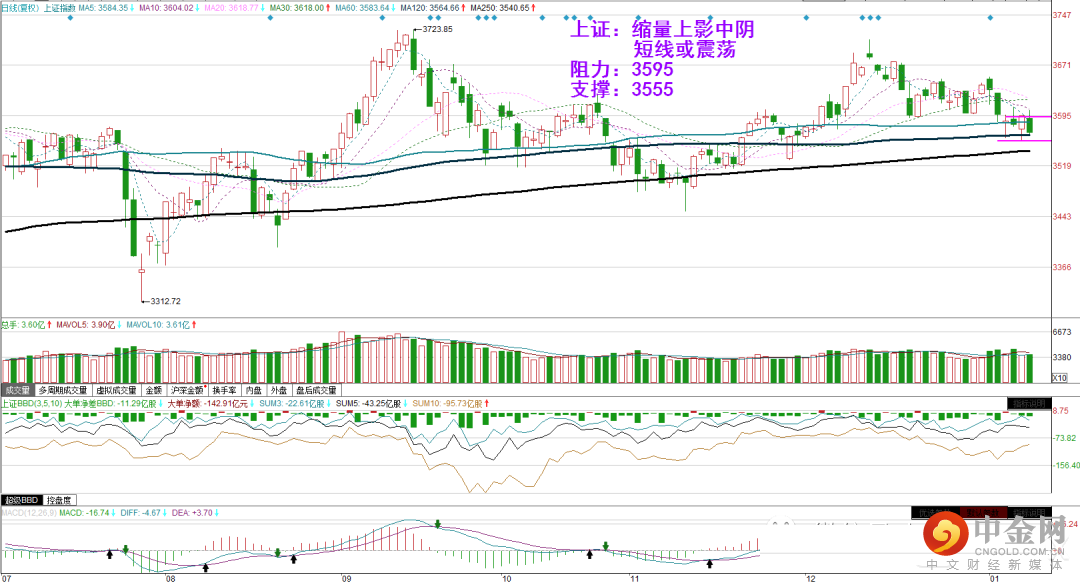
Task: Click 指标说明 button in BBD panel
Action: pyautogui.click(x=1029, y=404)
